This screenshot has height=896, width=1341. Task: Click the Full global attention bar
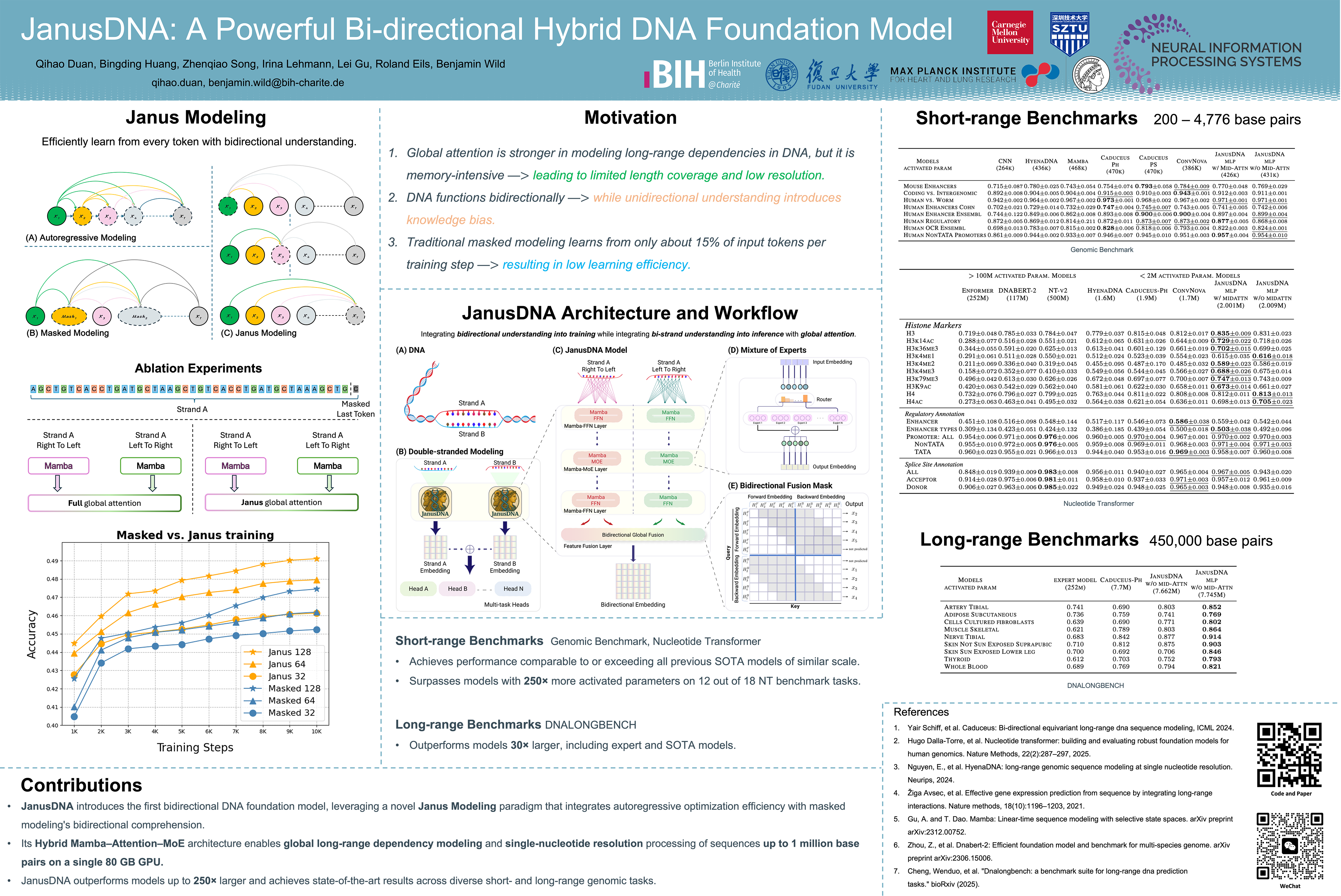tap(105, 503)
